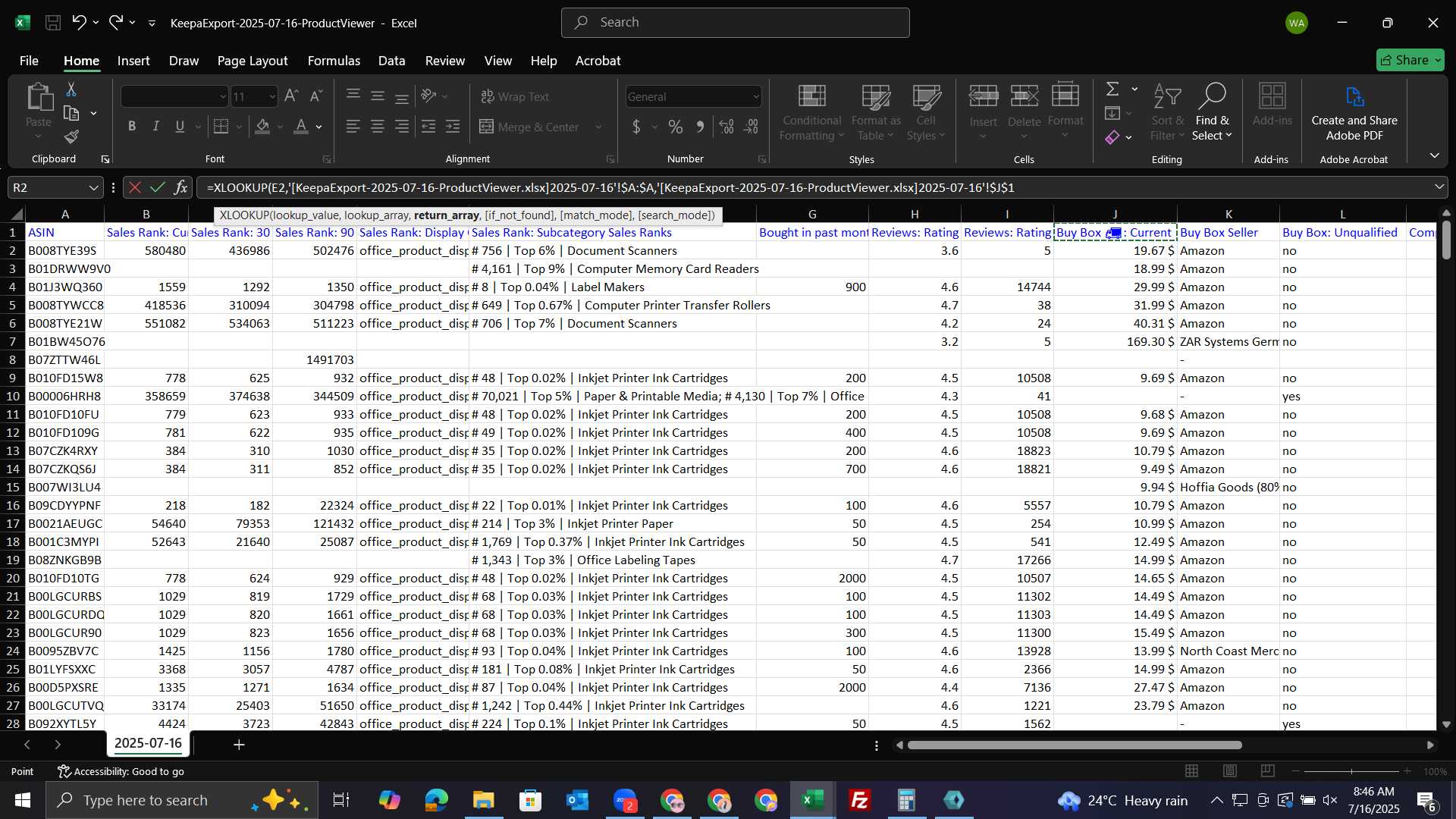Image resolution: width=1456 pixels, height=819 pixels.
Task: Click the Decrease Indent icon
Action: click(428, 127)
